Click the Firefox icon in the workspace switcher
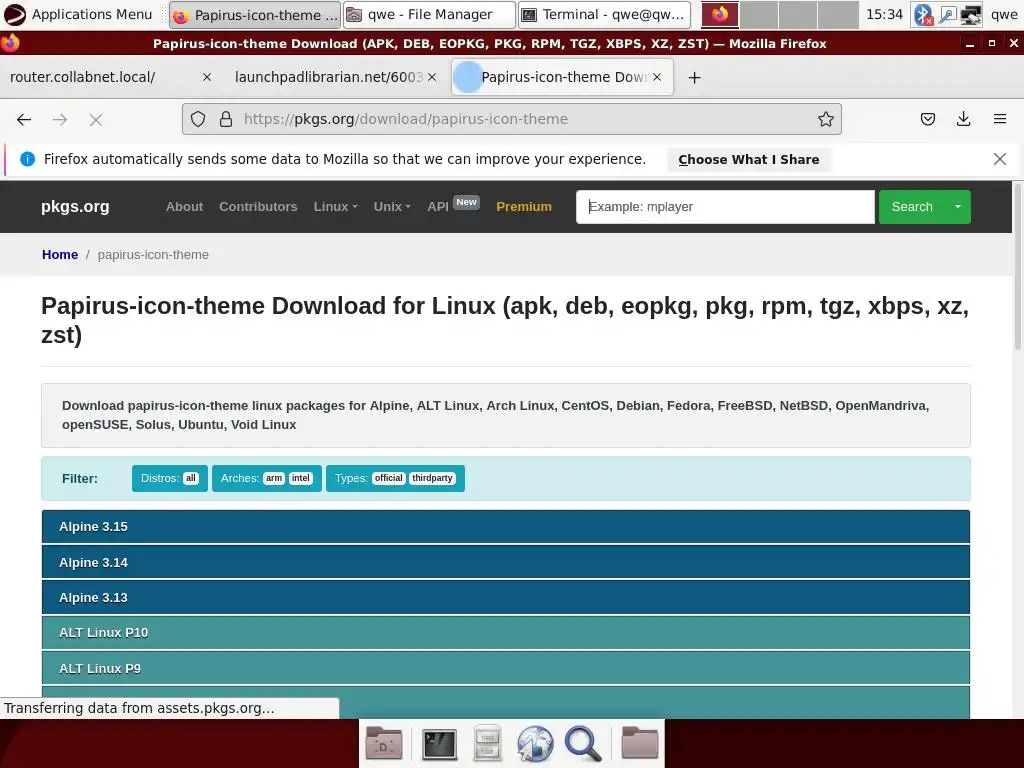 [720, 14]
